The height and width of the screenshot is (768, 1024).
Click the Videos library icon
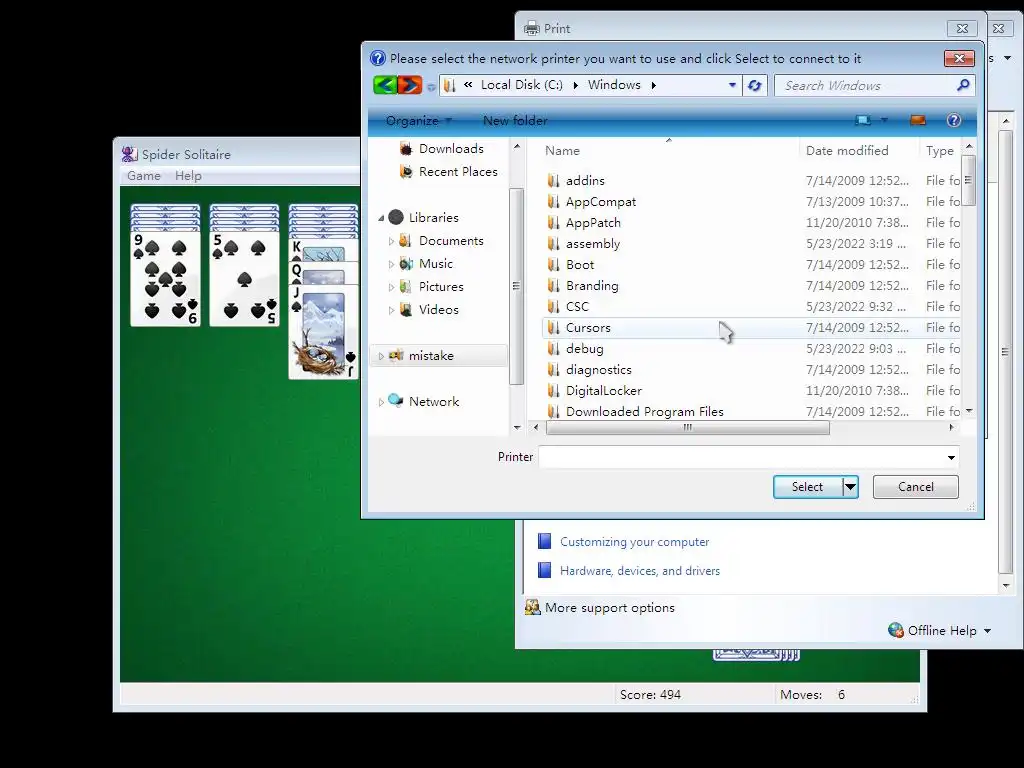point(406,310)
